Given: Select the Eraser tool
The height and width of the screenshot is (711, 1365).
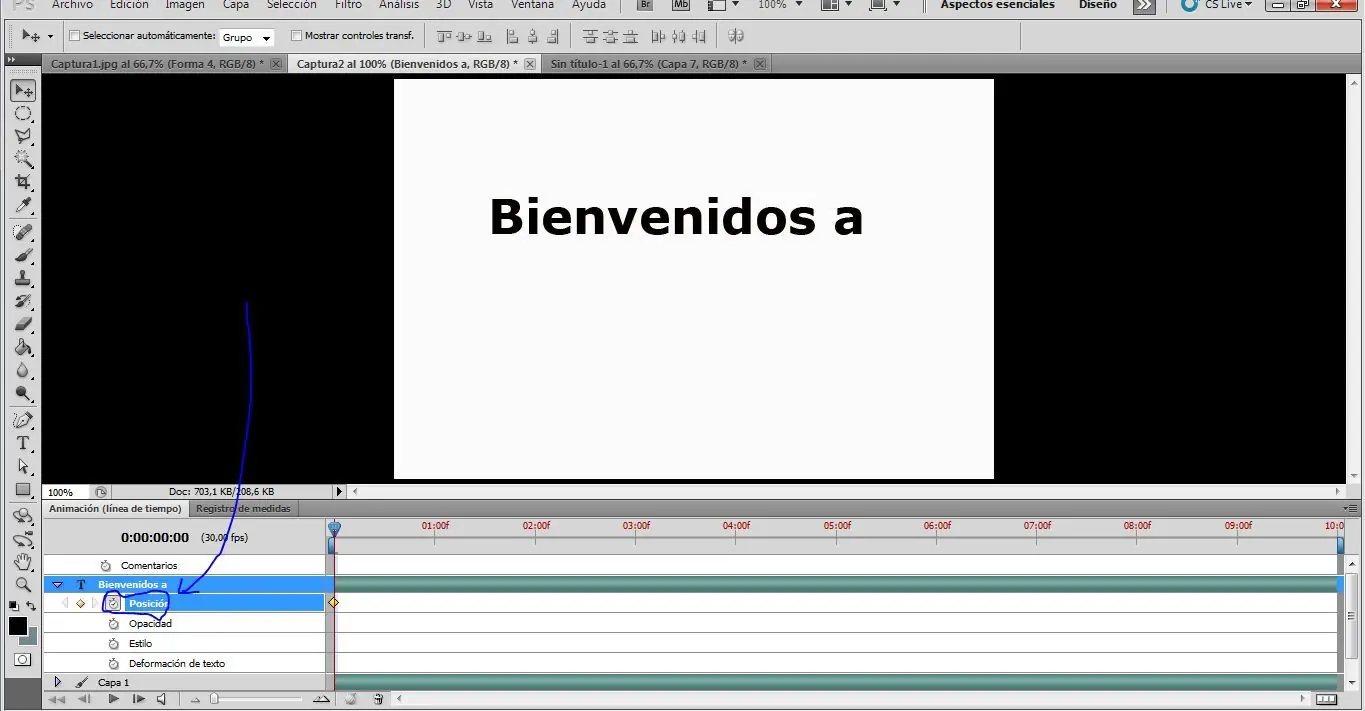Looking at the screenshot, I should 22,324.
